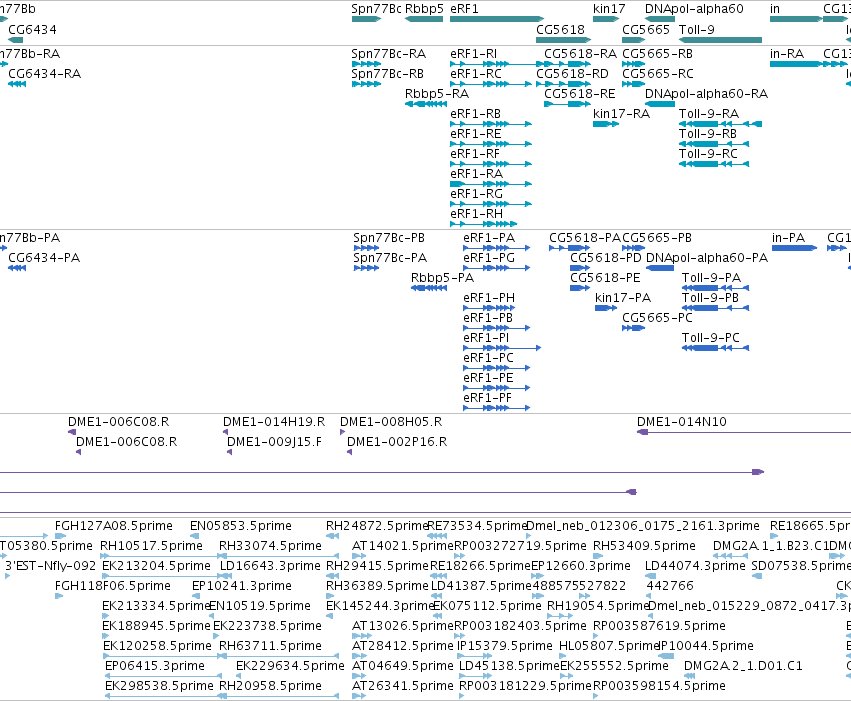Open the DME1-009J15.F BAC end
Image resolution: width=851 pixels, height=701 pixels.
point(229,452)
